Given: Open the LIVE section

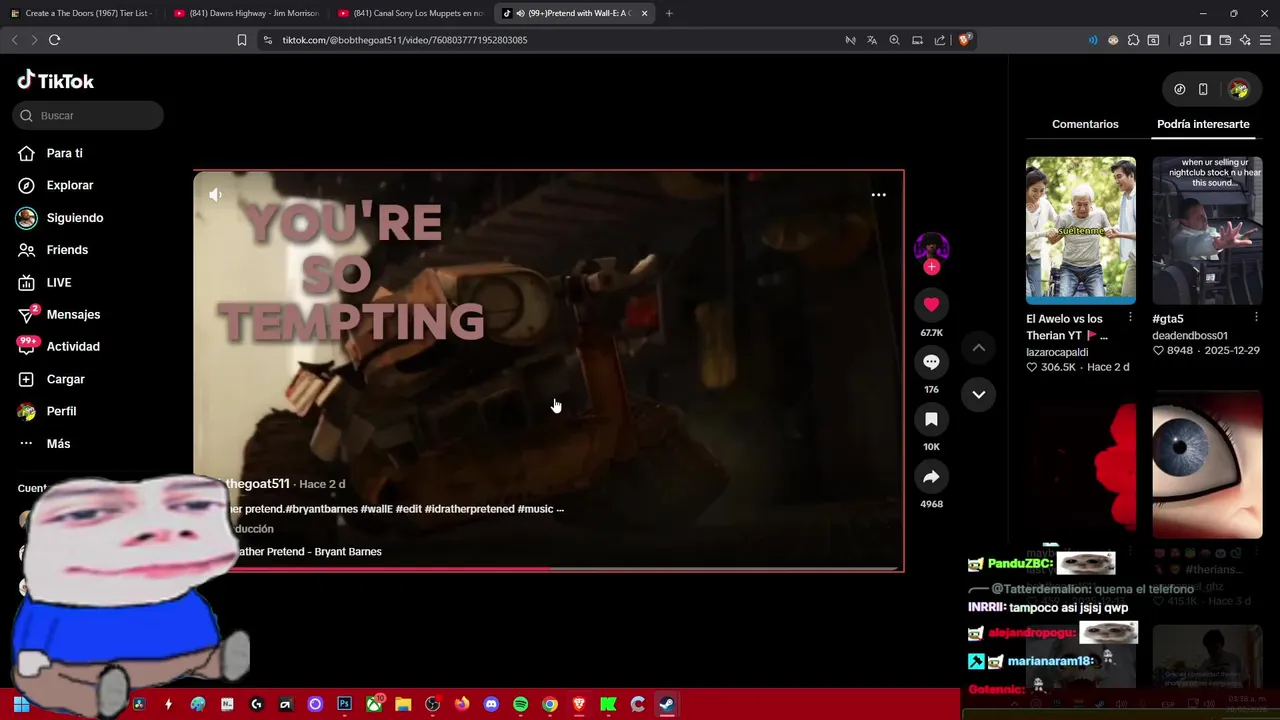Looking at the screenshot, I should pos(58,282).
